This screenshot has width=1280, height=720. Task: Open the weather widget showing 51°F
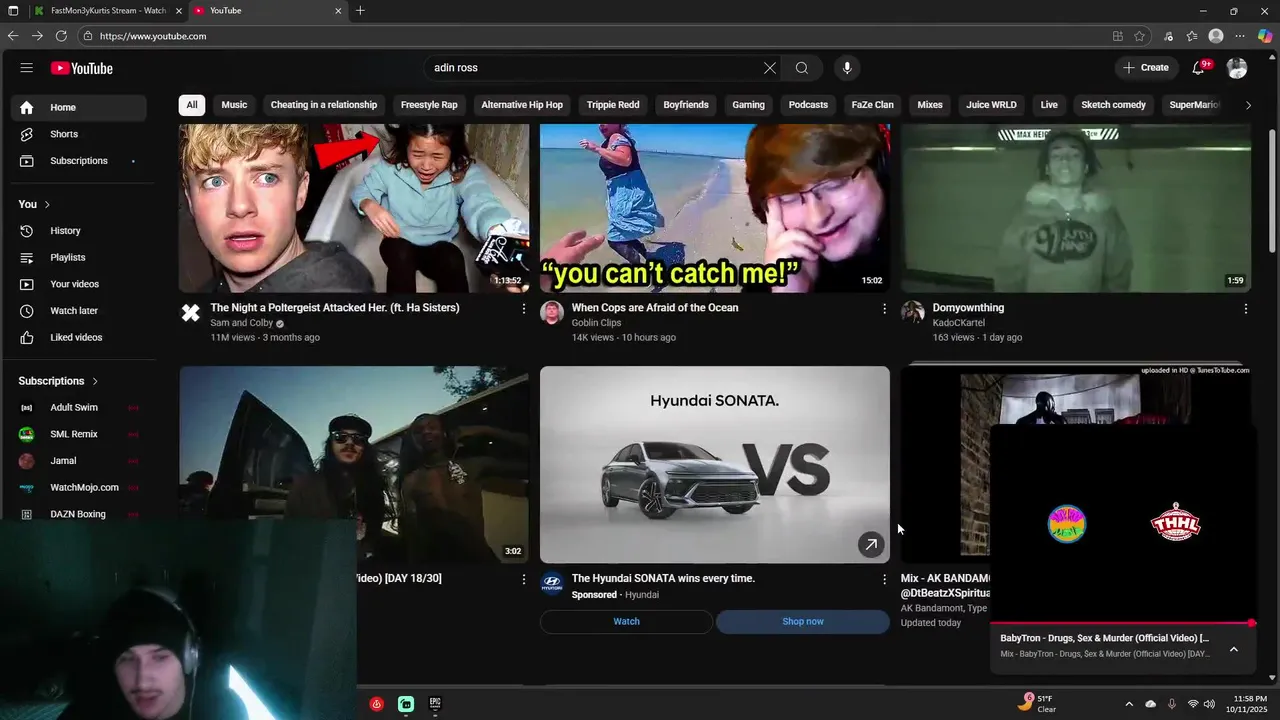pos(1036,704)
